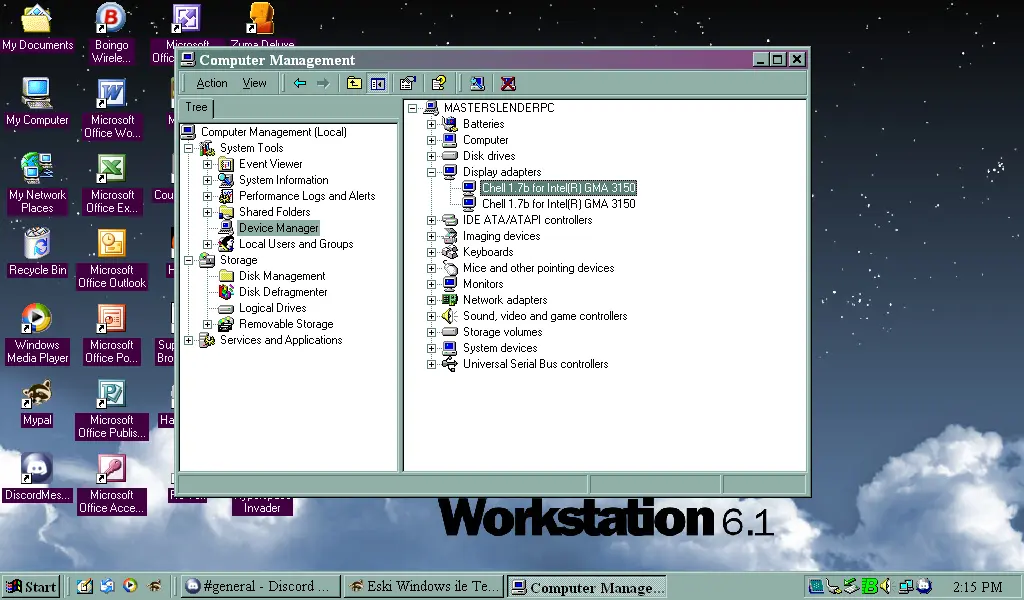
Task: Click Storage volumes entry
Action: (x=503, y=332)
